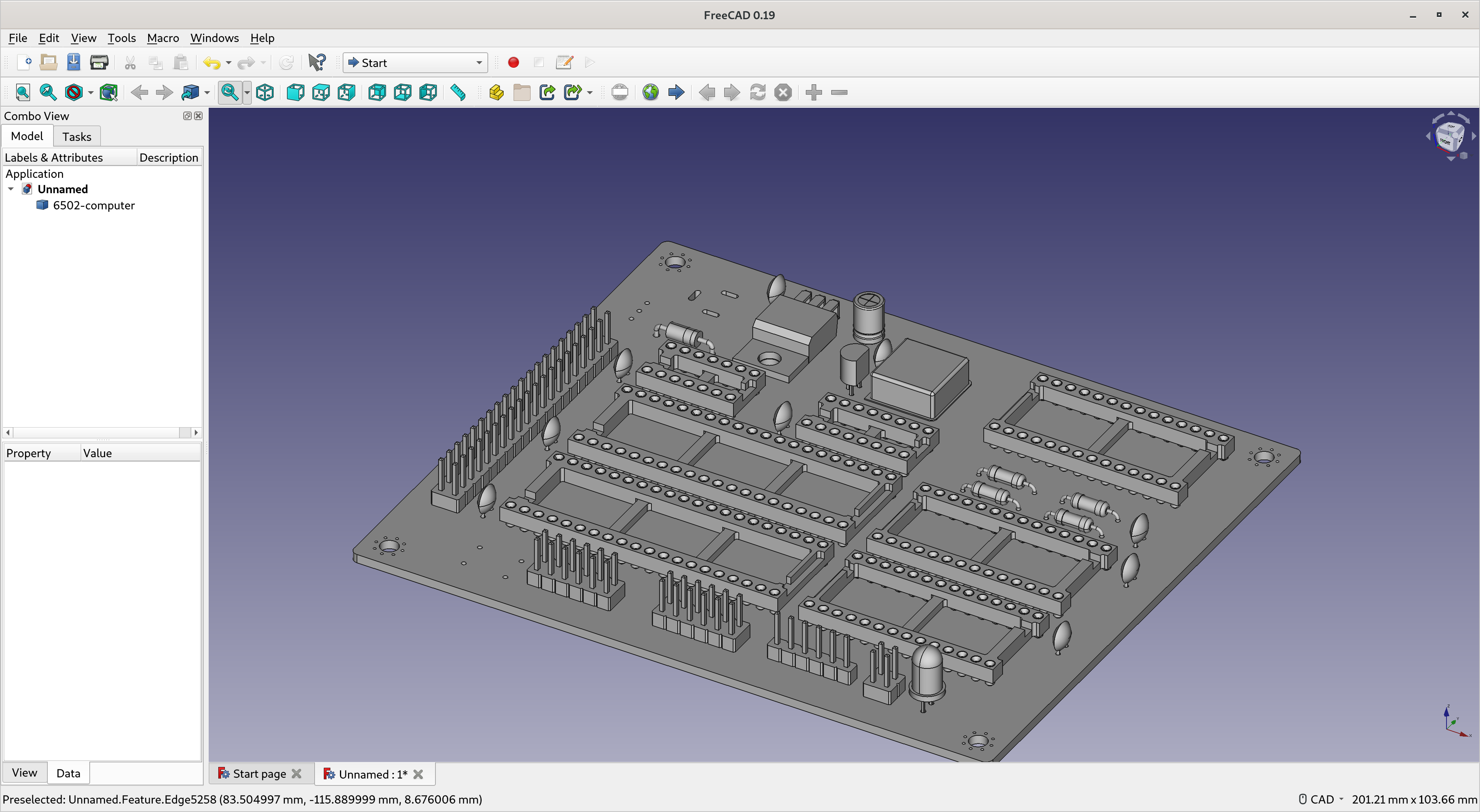
Task: Toggle Combo View floating panel button
Action: 187,116
